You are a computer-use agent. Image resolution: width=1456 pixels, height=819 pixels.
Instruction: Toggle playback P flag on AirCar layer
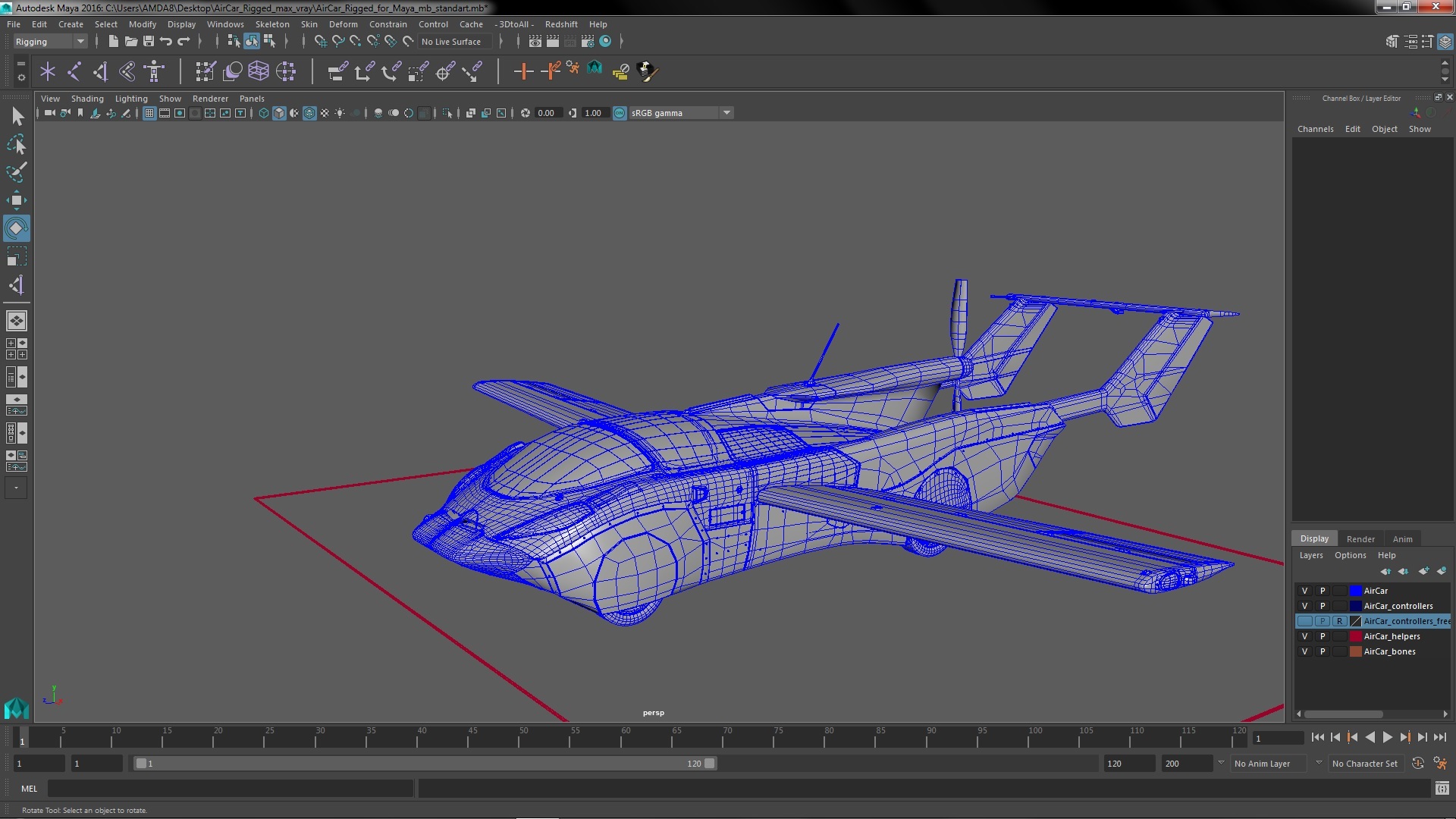point(1323,591)
